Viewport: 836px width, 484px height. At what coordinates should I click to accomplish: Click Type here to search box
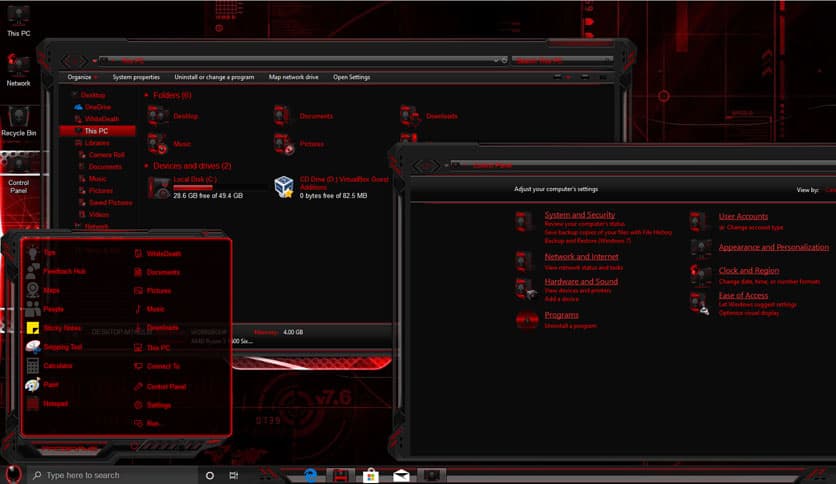click(114, 475)
